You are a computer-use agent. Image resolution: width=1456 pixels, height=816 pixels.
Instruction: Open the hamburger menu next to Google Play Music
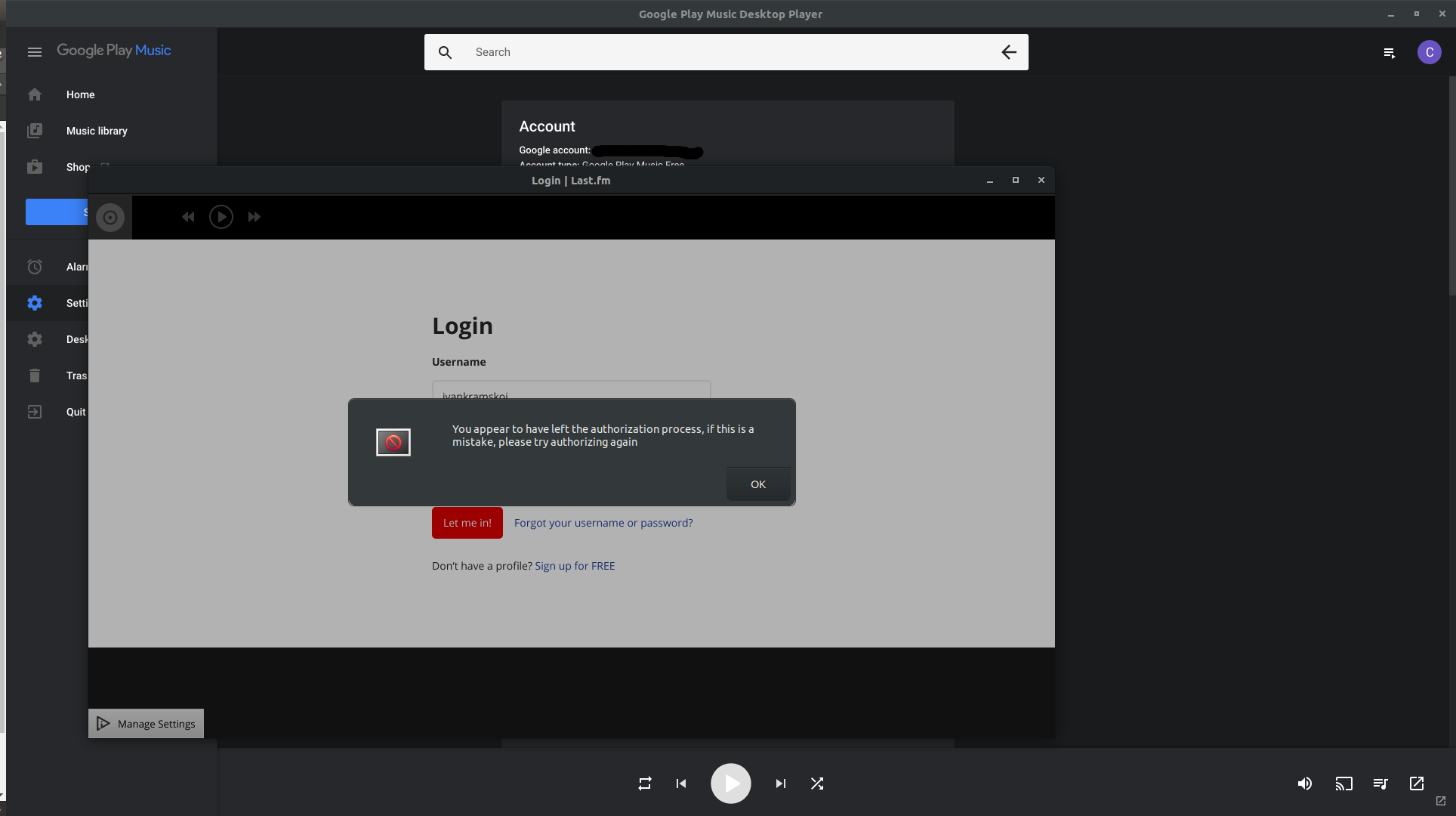[x=35, y=52]
